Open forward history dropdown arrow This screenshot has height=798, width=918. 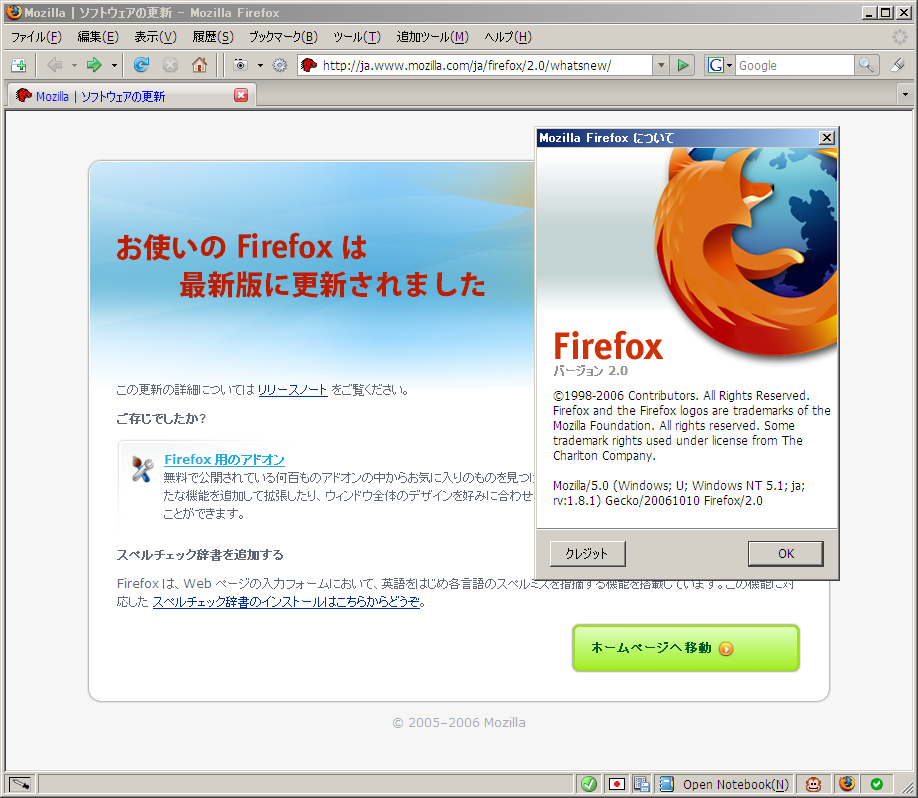[x=114, y=65]
